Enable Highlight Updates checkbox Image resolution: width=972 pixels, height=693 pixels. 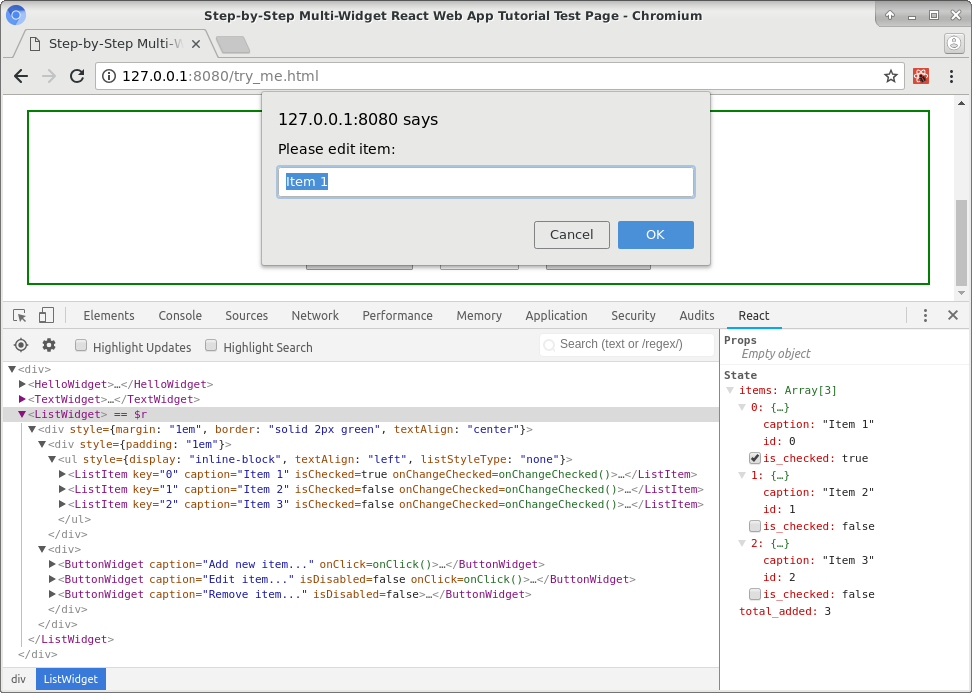pos(81,345)
